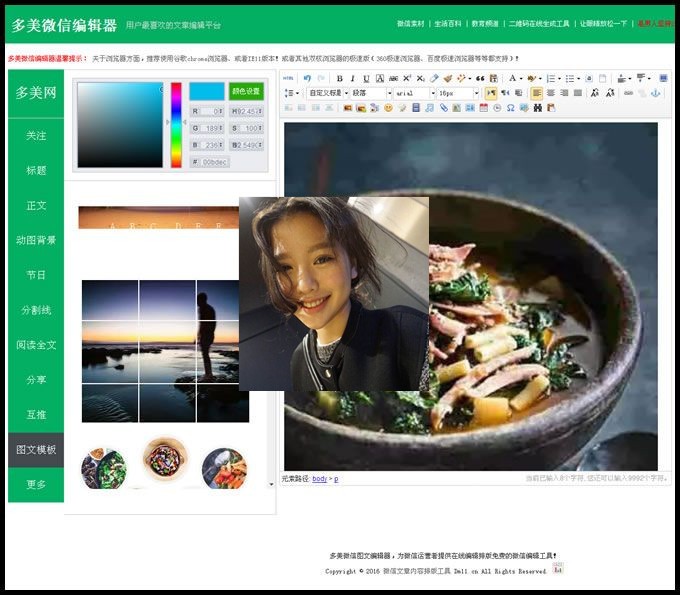Apply bold formatting with B icon

point(340,78)
